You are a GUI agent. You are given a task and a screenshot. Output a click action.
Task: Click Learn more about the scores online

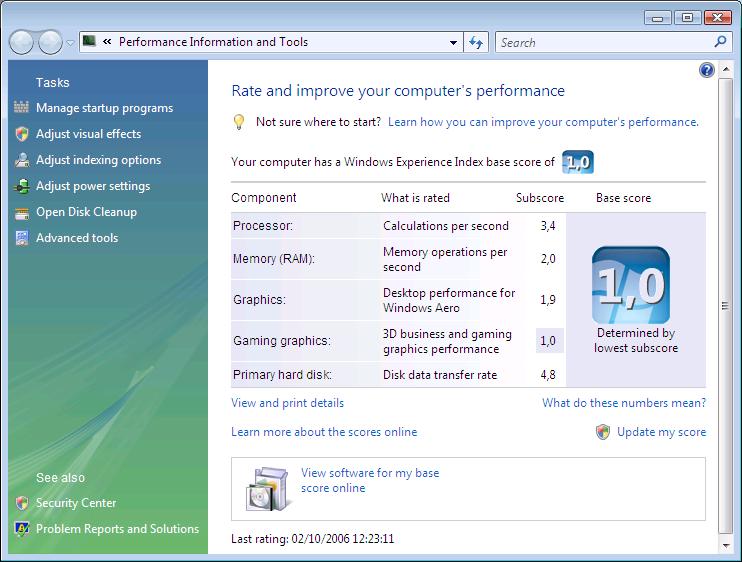click(x=324, y=432)
